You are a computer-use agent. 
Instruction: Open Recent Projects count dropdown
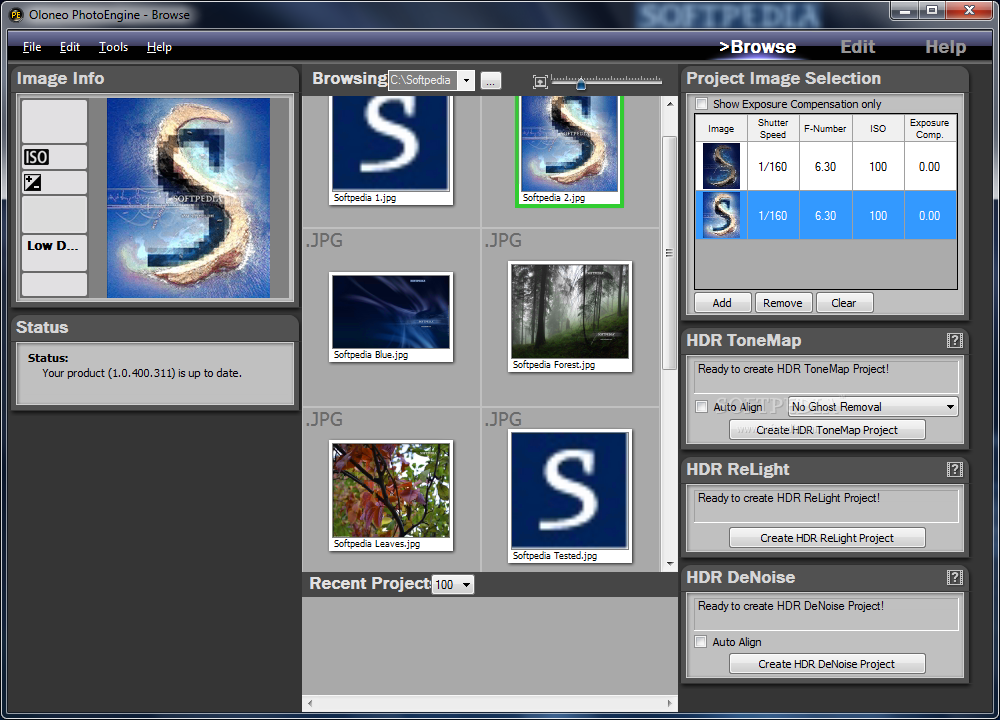453,584
